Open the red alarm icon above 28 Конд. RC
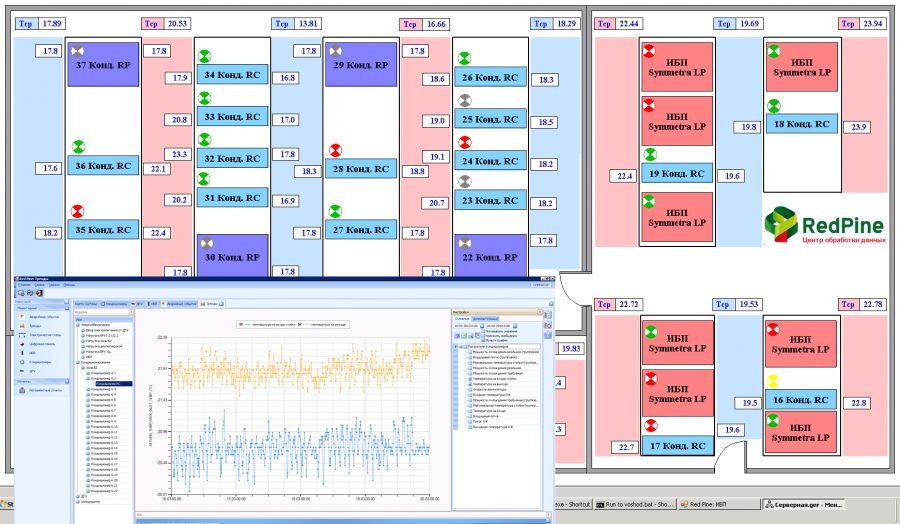The image size is (900, 524). click(335, 150)
